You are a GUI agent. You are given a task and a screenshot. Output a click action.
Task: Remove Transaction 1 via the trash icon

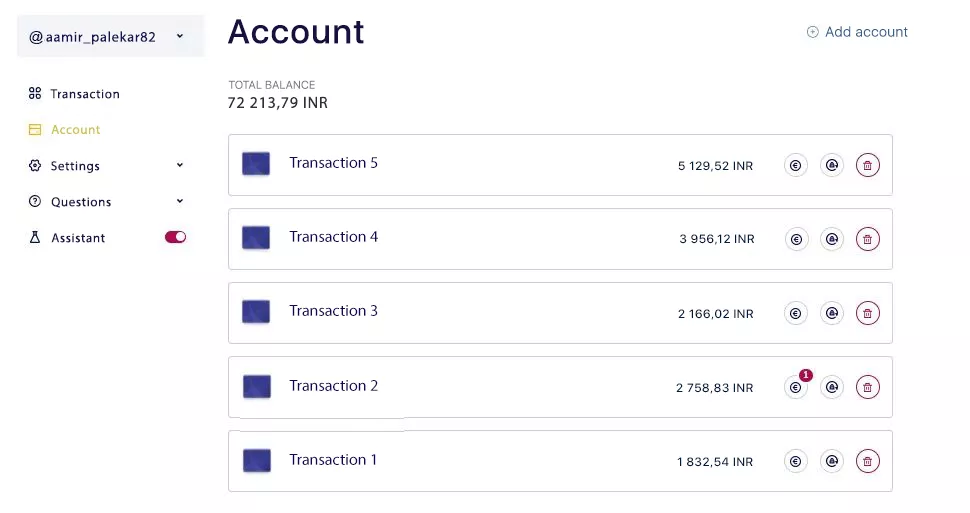click(x=867, y=461)
